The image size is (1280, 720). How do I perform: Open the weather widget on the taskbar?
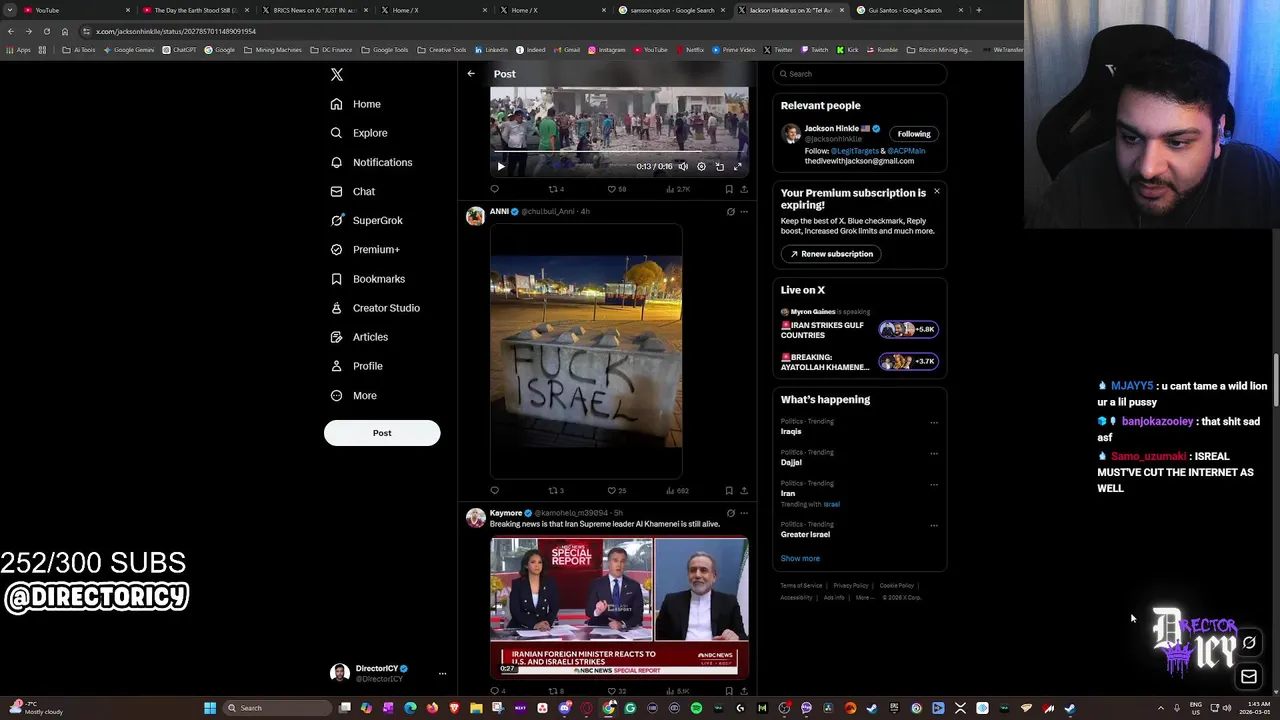[x=35, y=708]
